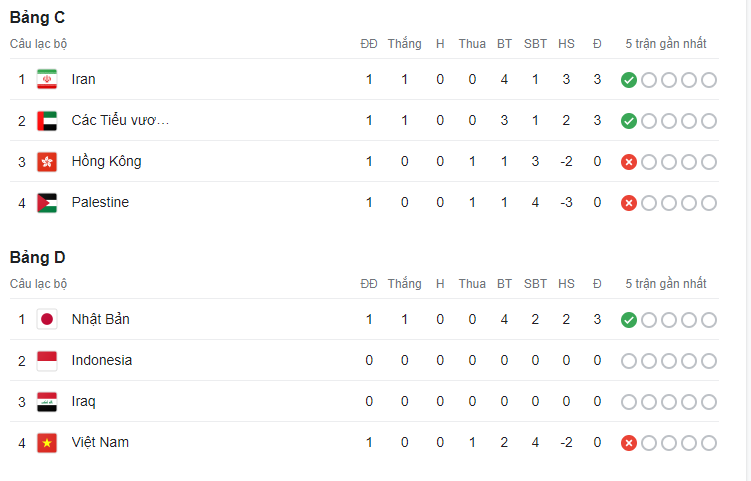Viewport: 751px width, 481px height.
Task: Click the Bảng C heading
Action: (x=37, y=18)
